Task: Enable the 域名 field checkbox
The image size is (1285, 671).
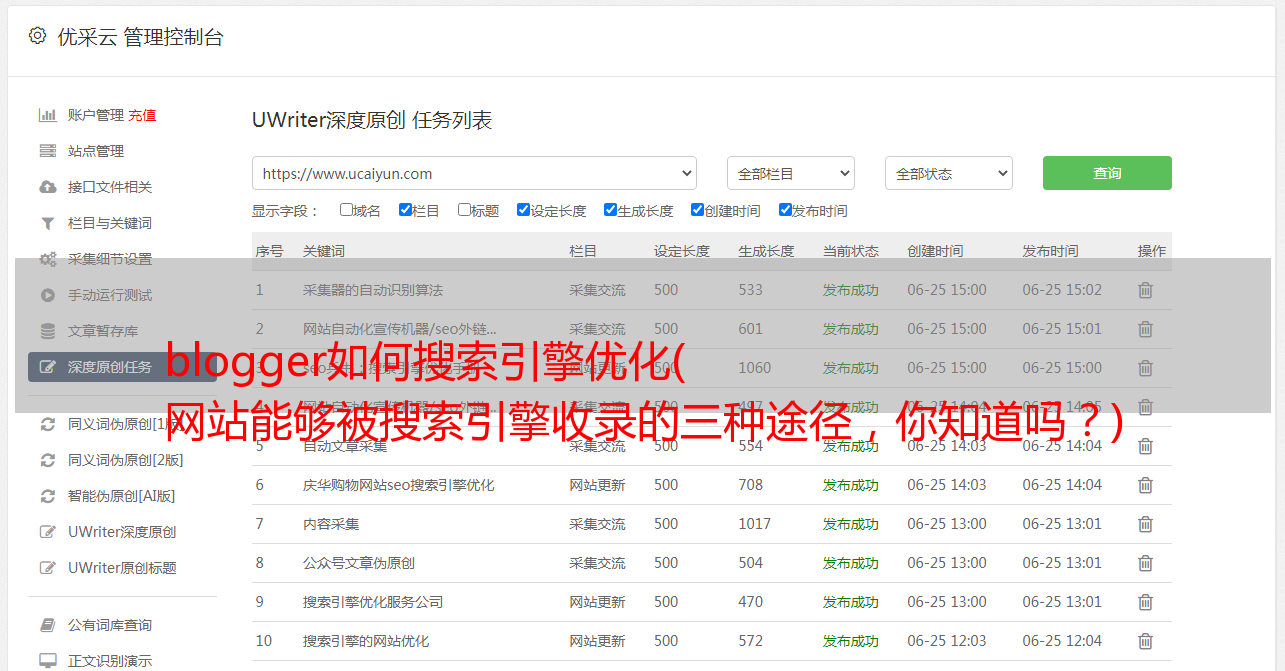Action: pyautogui.click(x=346, y=210)
